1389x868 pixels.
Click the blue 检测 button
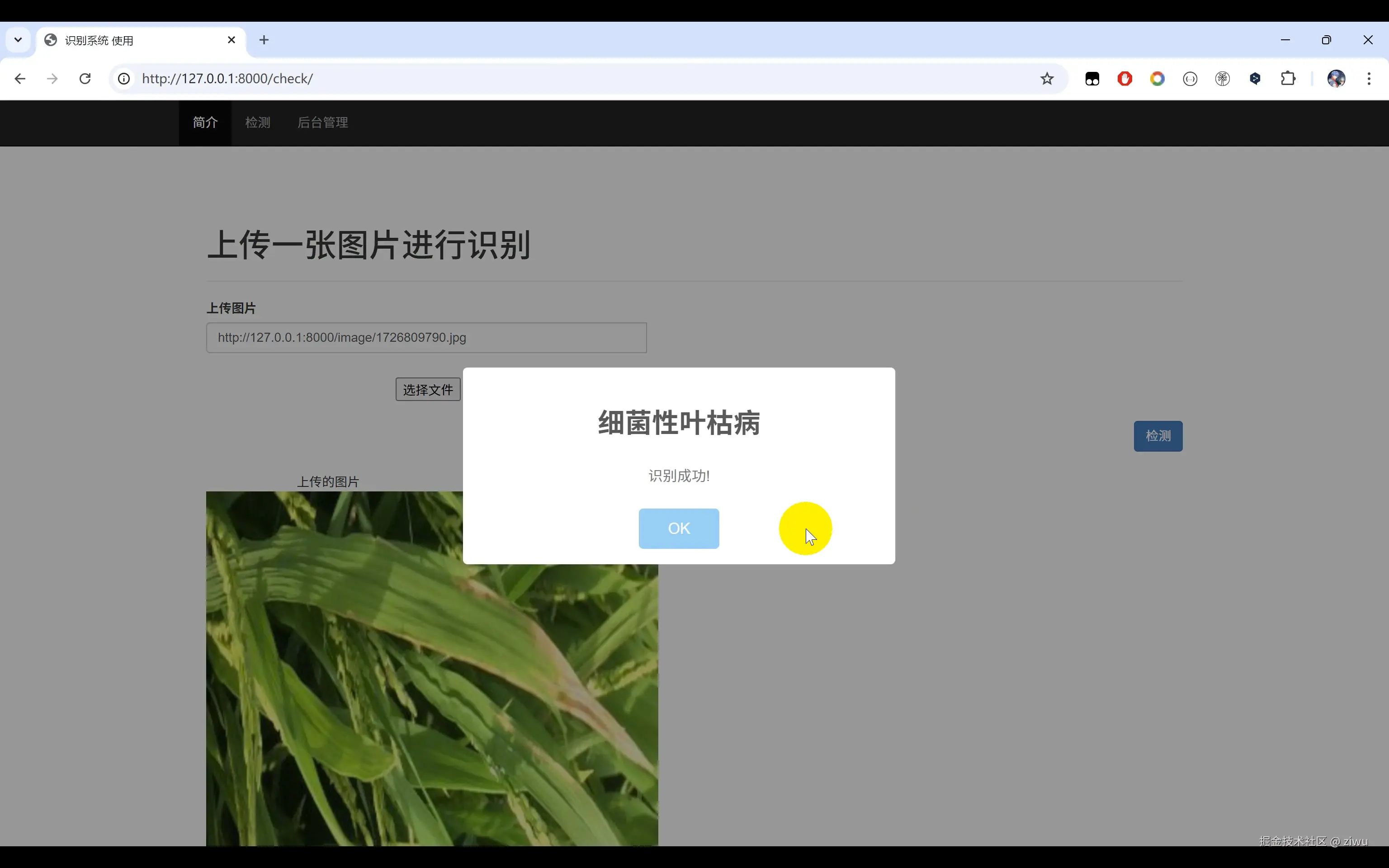click(x=1157, y=436)
